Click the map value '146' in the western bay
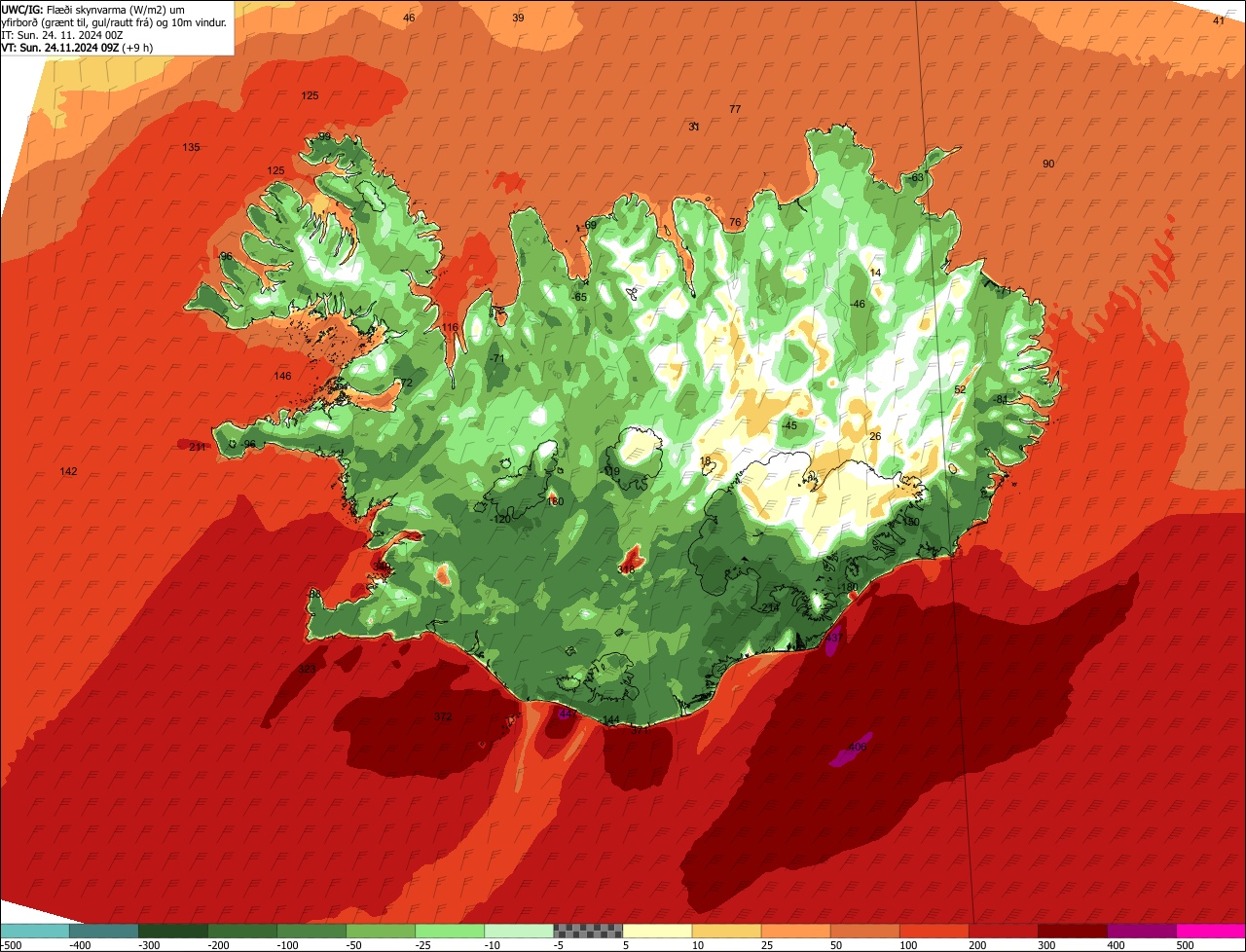This screenshot has height=952, width=1246. click(x=282, y=376)
